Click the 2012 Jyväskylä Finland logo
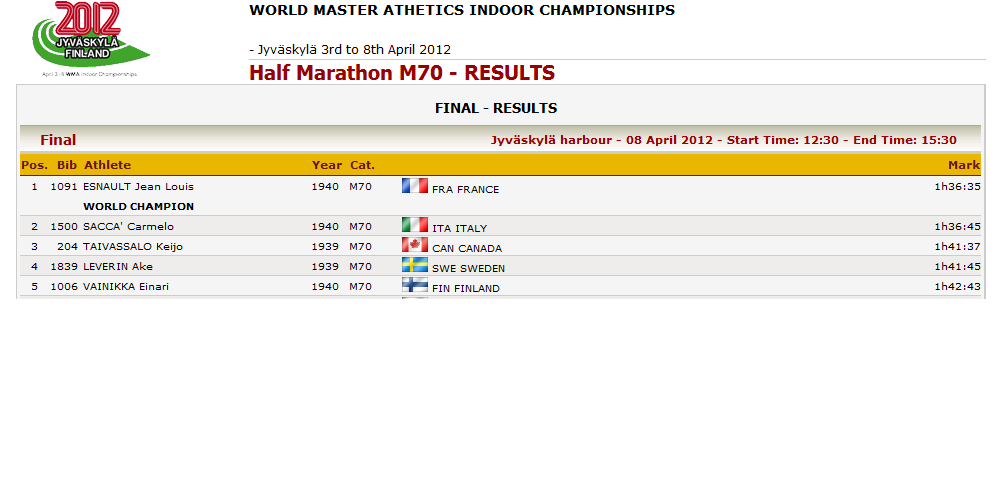This screenshot has height=480, width=1004. 91,39
